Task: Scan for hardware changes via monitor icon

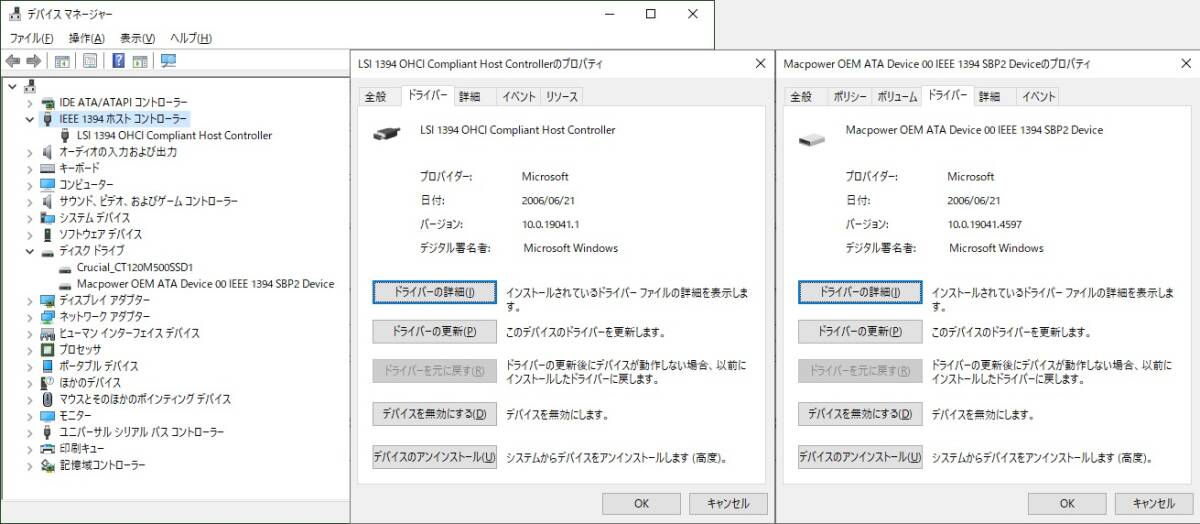Action: pyautogui.click(x=168, y=61)
